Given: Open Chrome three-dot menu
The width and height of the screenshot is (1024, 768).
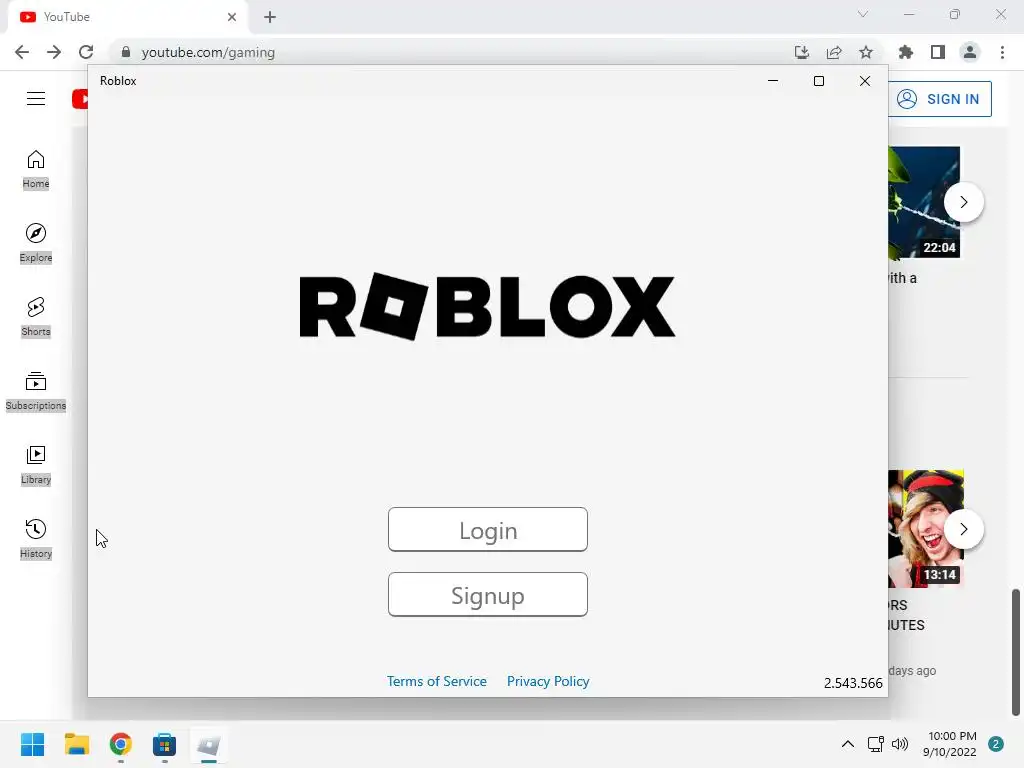Looking at the screenshot, I should tap(1002, 52).
